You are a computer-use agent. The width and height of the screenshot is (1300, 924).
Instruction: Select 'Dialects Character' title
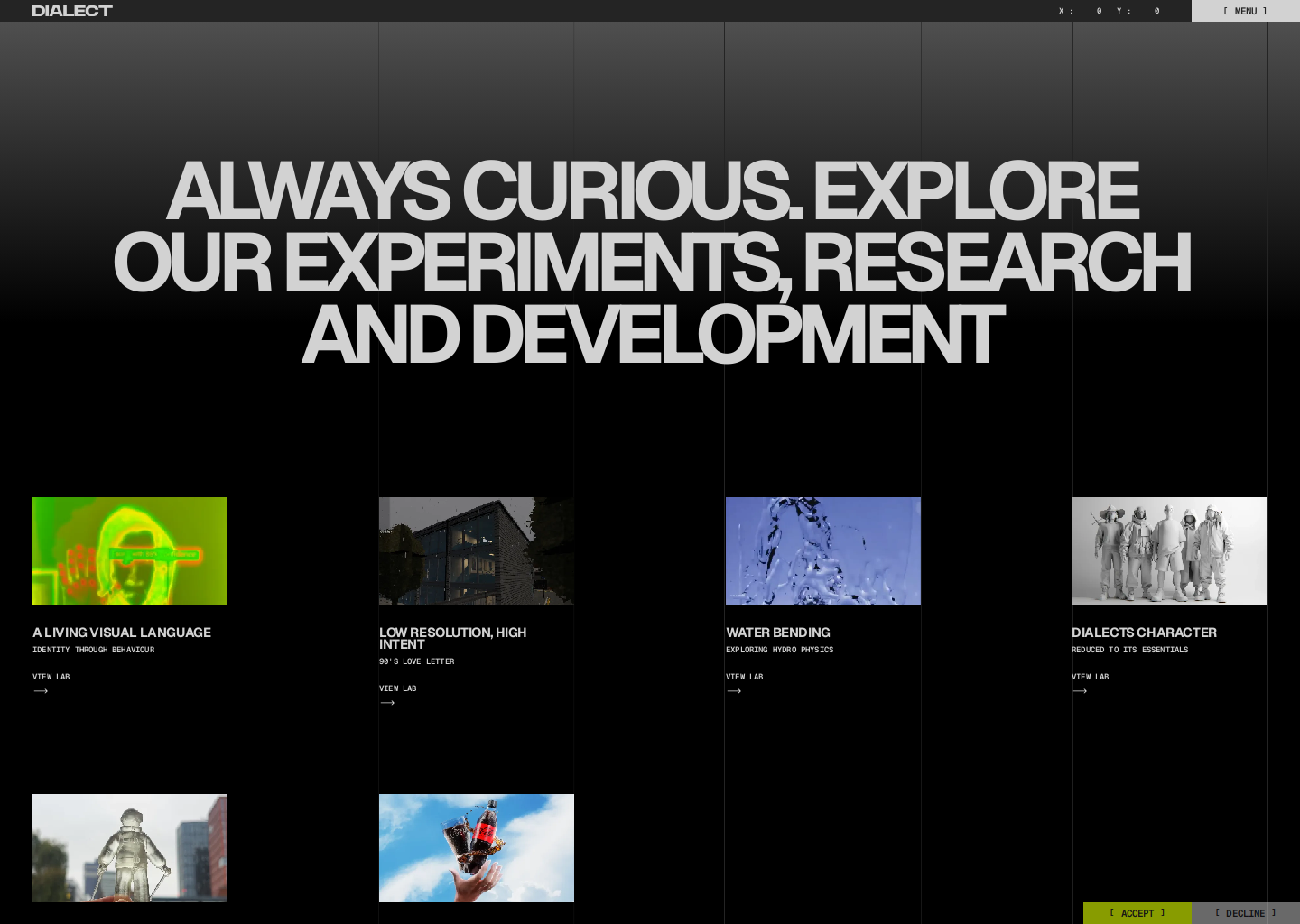tap(1144, 633)
